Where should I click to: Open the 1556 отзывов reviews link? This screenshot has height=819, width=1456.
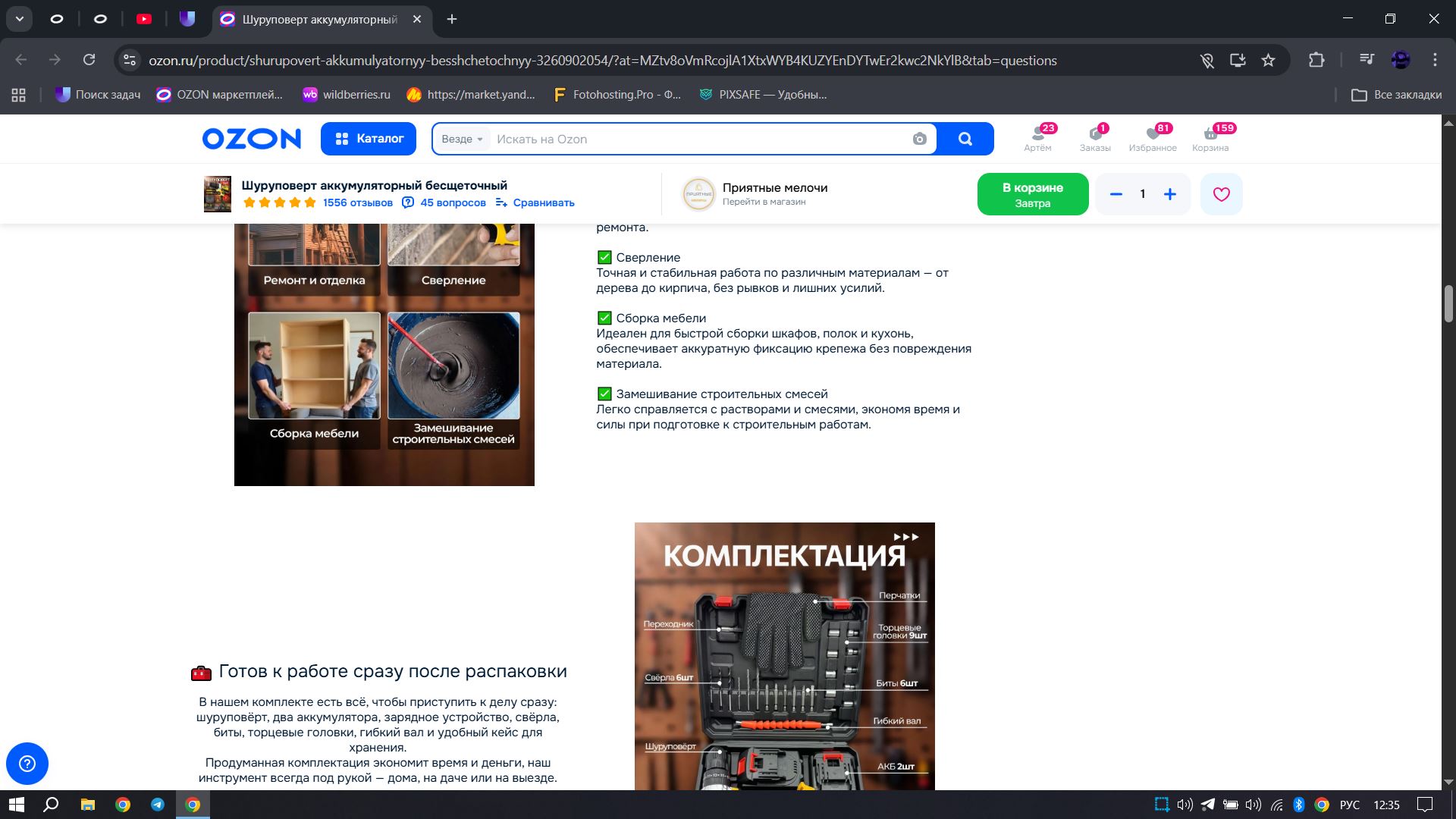click(357, 202)
